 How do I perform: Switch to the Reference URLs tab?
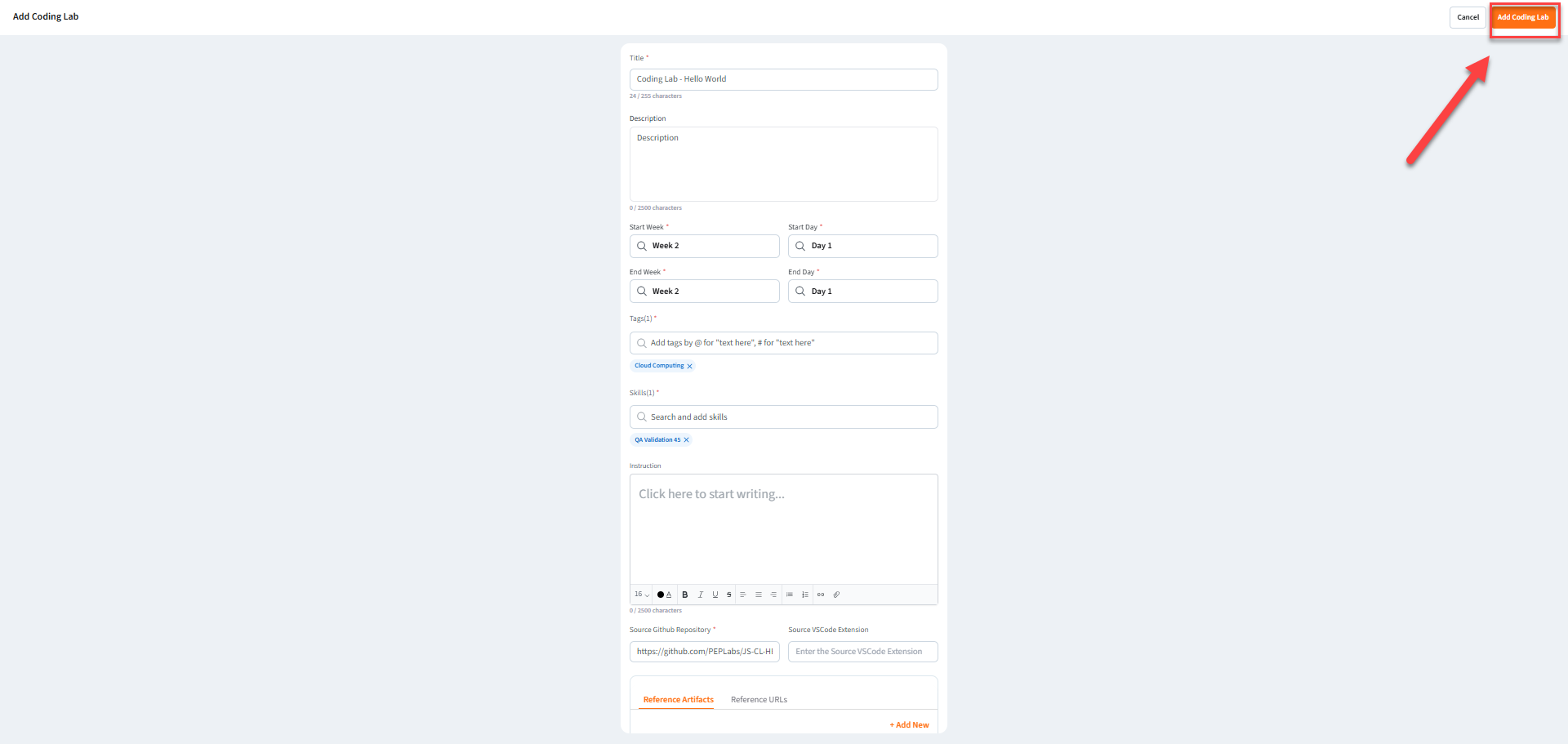pos(759,700)
